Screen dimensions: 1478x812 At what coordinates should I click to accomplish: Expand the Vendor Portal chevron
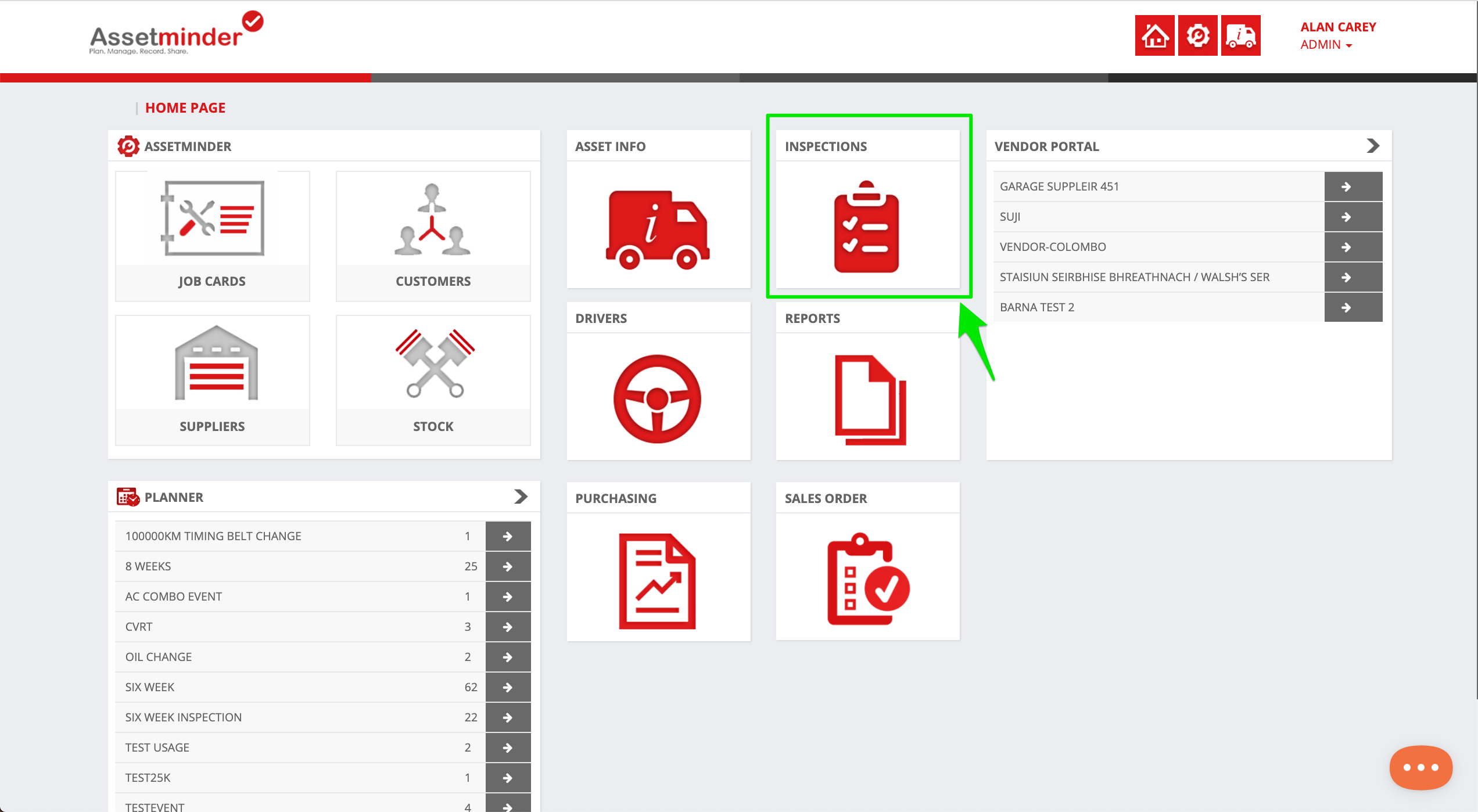pyautogui.click(x=1373, y=146)
